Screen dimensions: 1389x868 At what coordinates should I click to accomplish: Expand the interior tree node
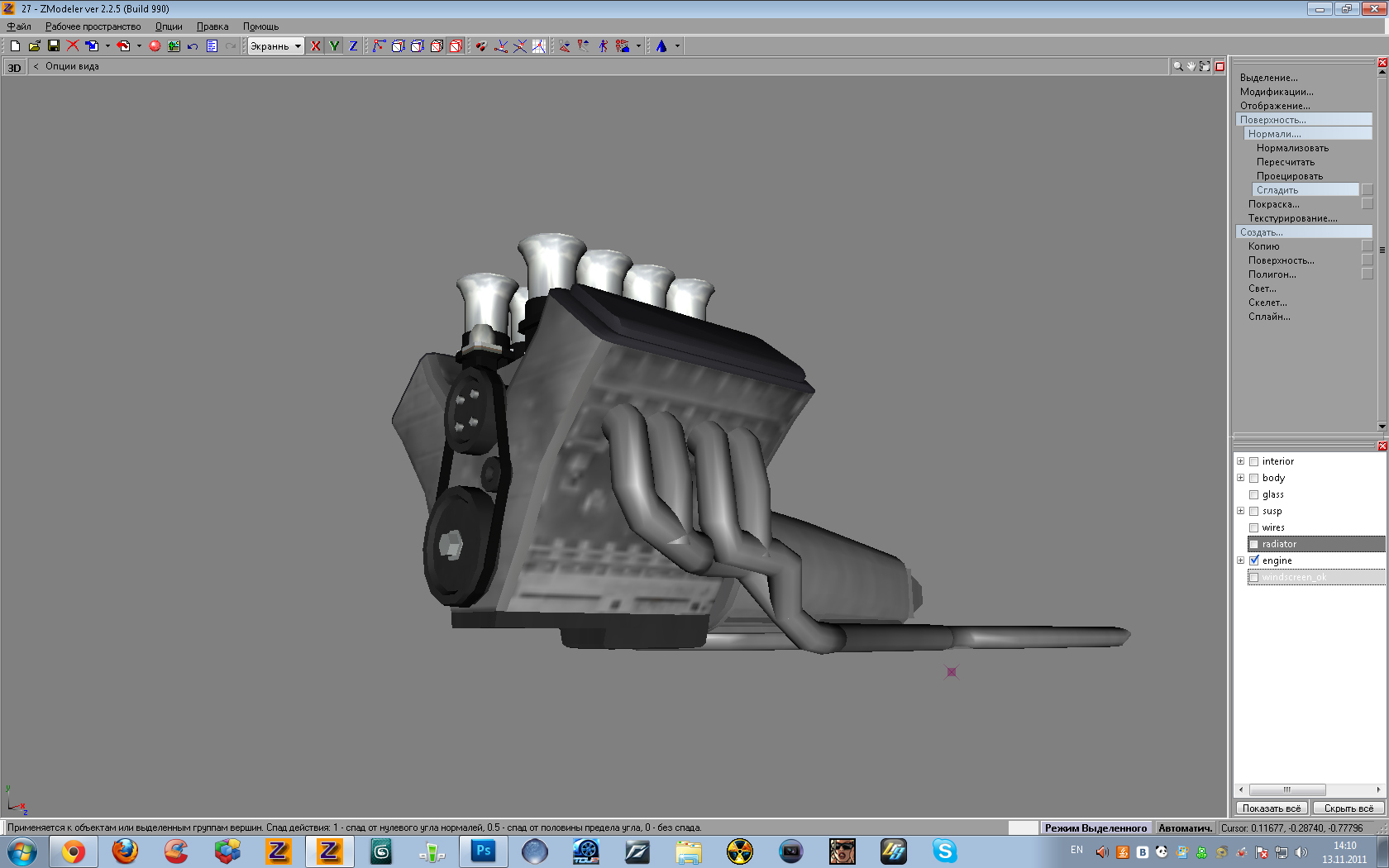tap(1240, 461)
